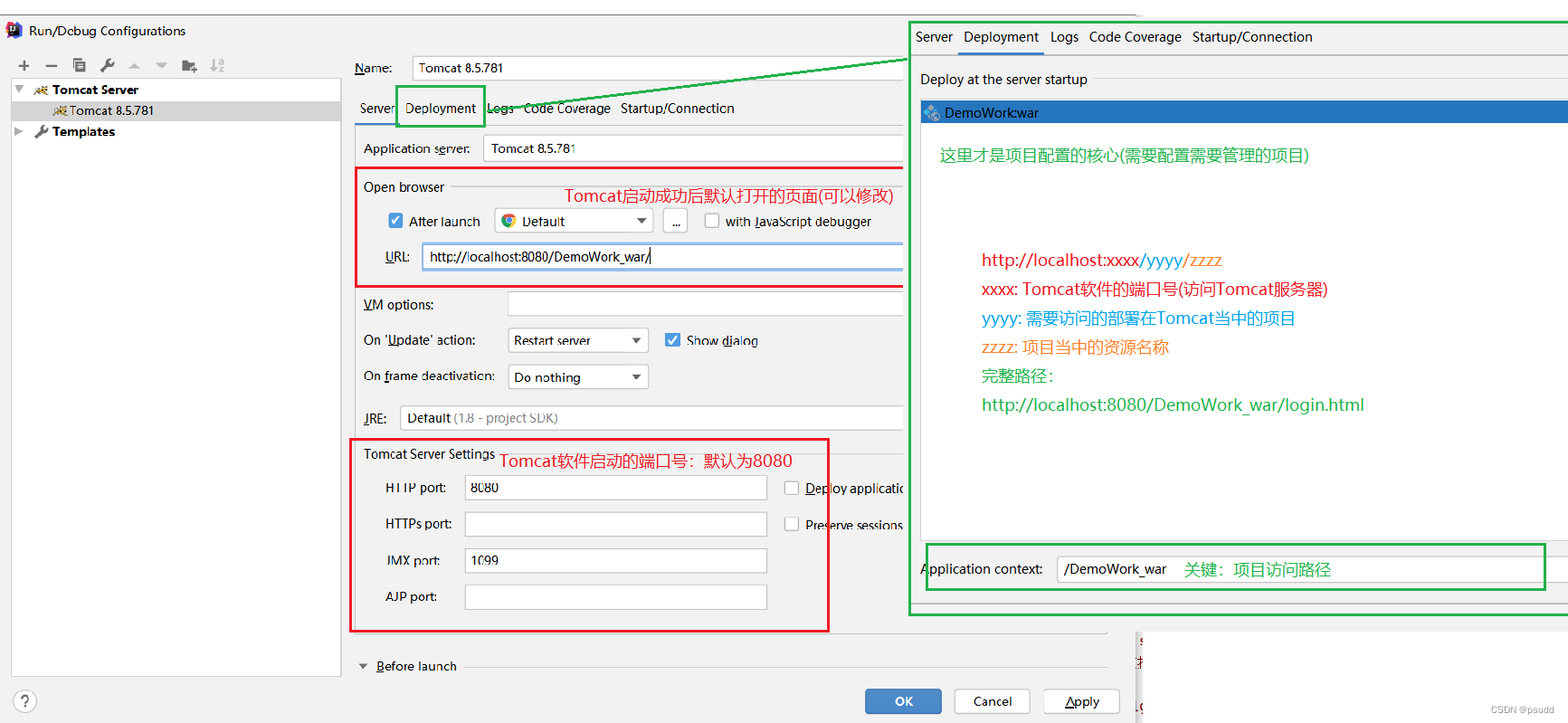Collapse the Tomcat Server tree node
Screen dimensions: 1568x723
(x=19, y=90)
